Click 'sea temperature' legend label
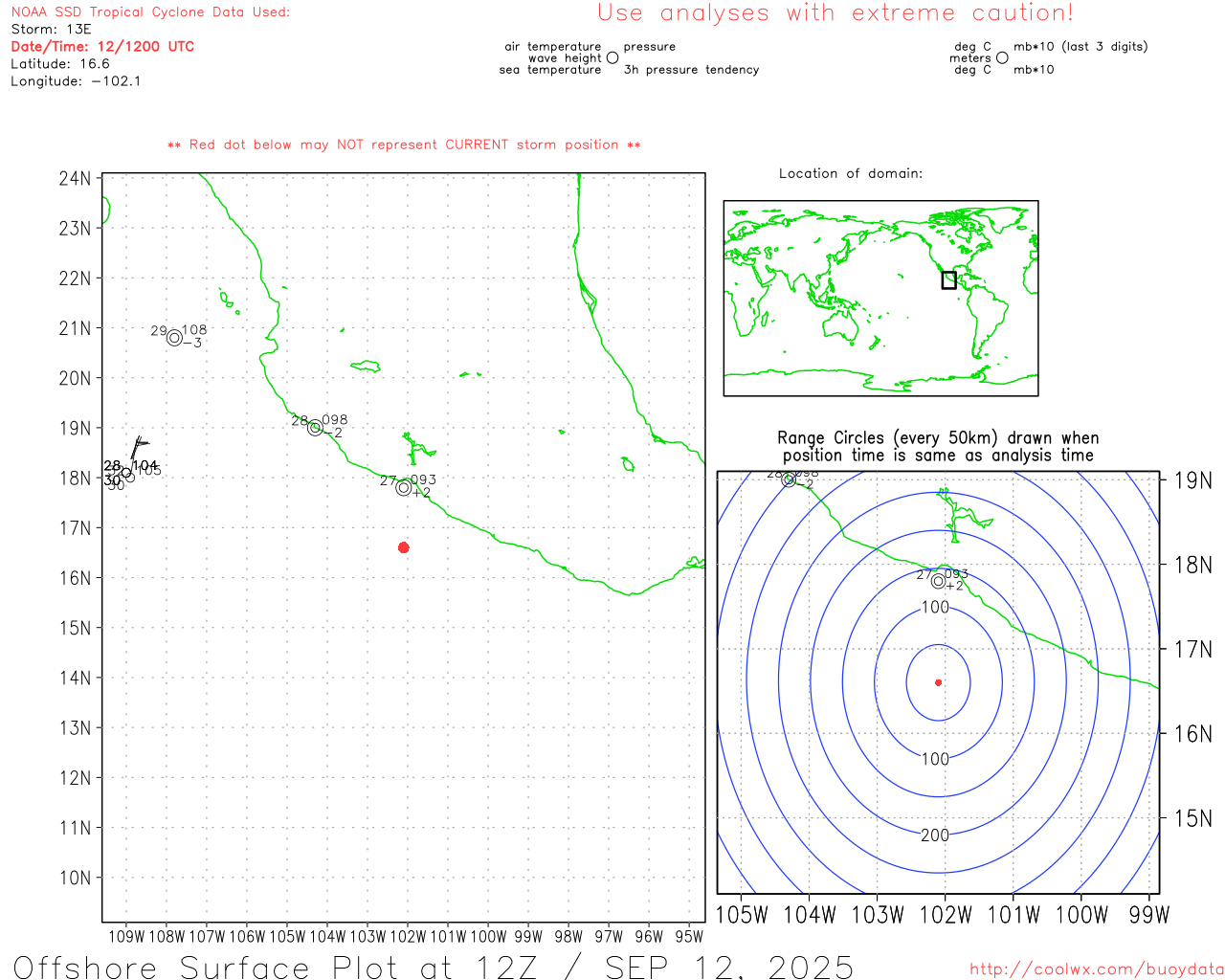 (x=550, y=70)
